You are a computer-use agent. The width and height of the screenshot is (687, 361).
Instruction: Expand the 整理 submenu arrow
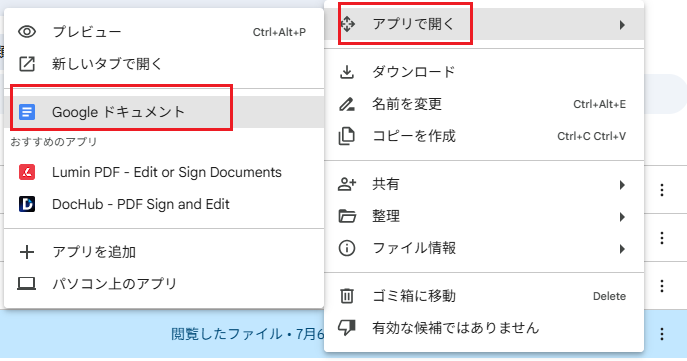622,217
